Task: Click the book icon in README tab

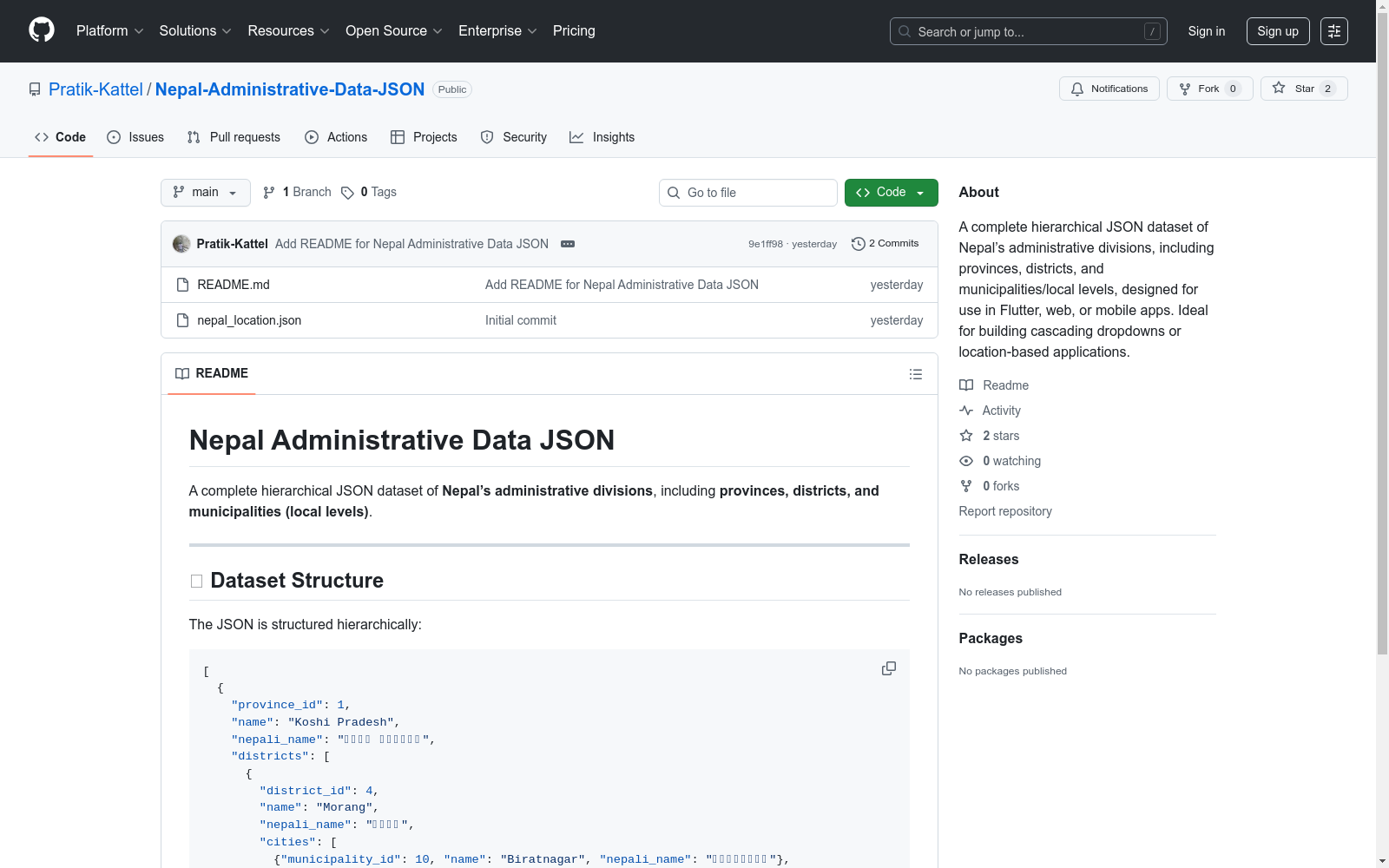Action: pyautogui.click(x=182, y=373)
